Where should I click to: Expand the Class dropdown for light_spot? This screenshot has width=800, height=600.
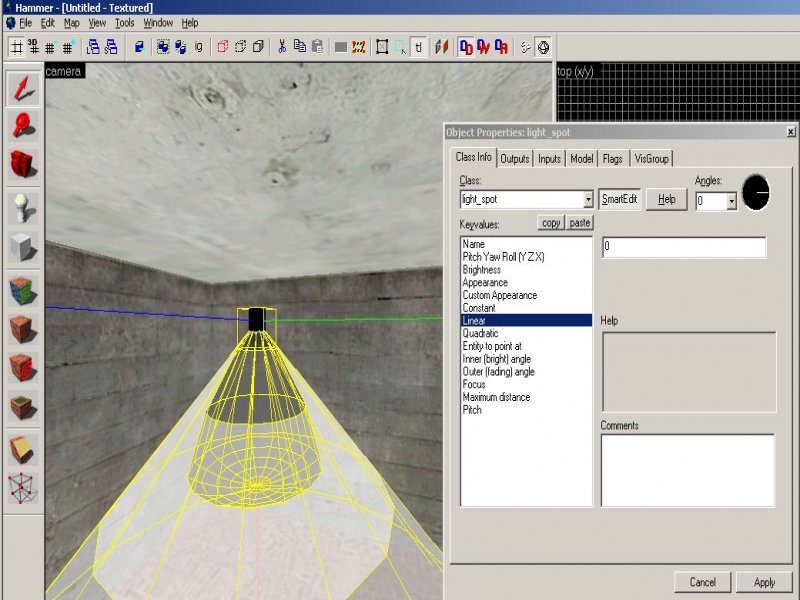[x=588, y=200]
